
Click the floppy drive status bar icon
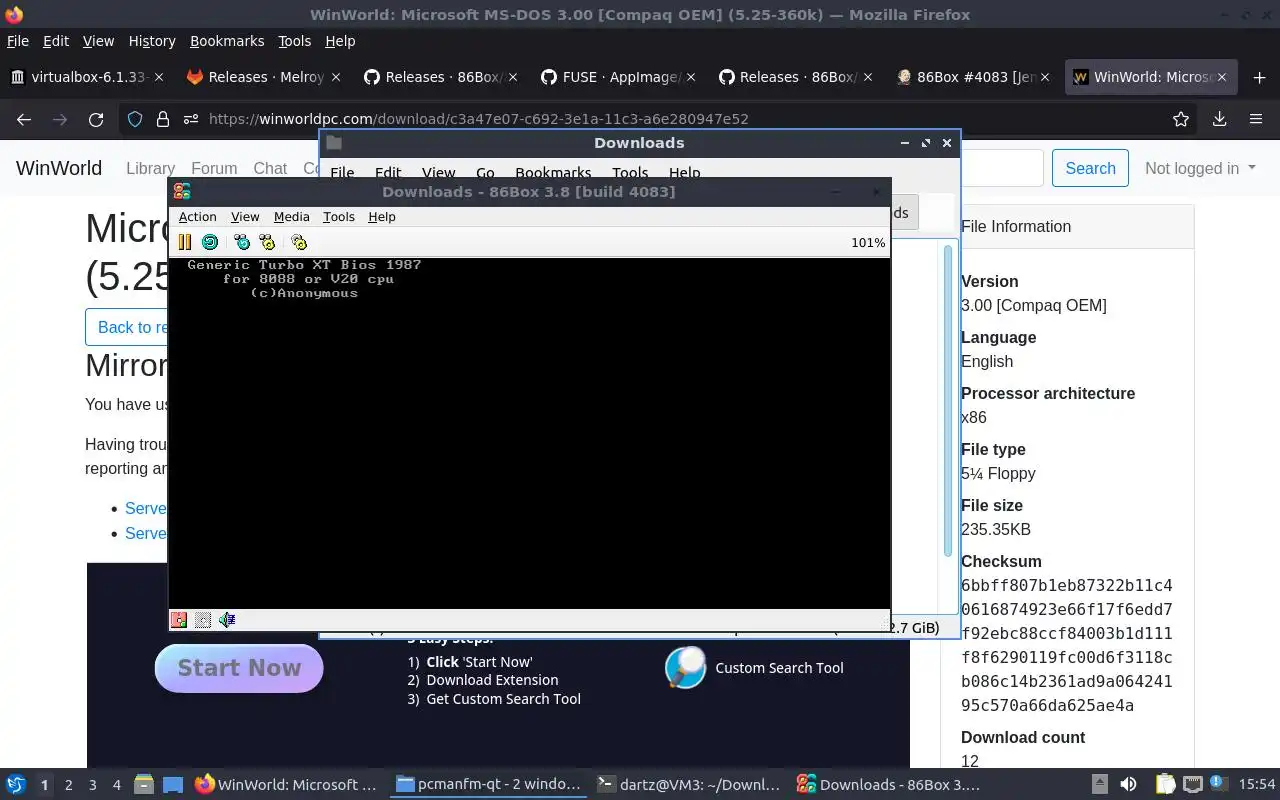click(x=179, y=620)
